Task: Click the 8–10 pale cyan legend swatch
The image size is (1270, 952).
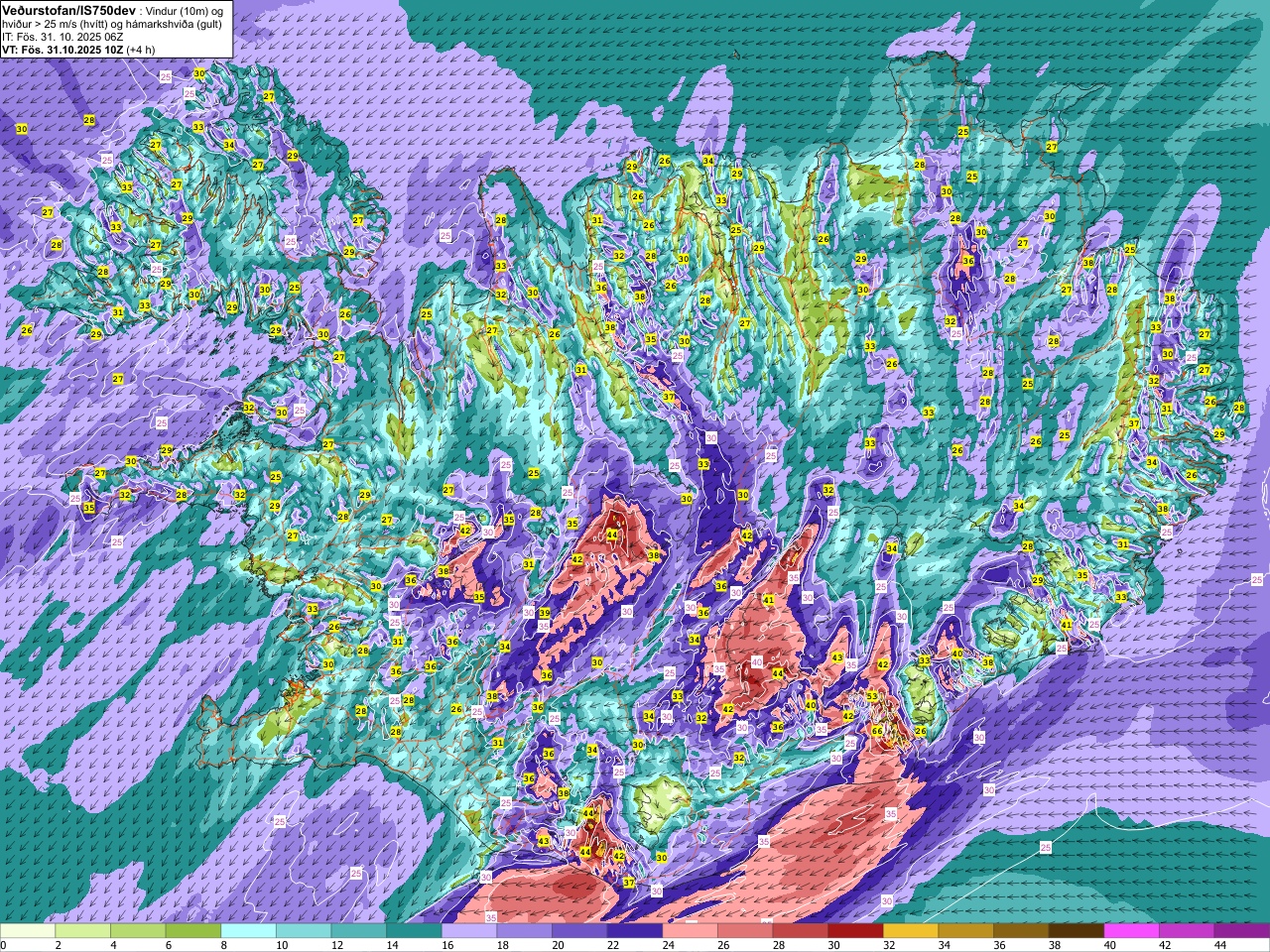Action: tap(248, 931)
